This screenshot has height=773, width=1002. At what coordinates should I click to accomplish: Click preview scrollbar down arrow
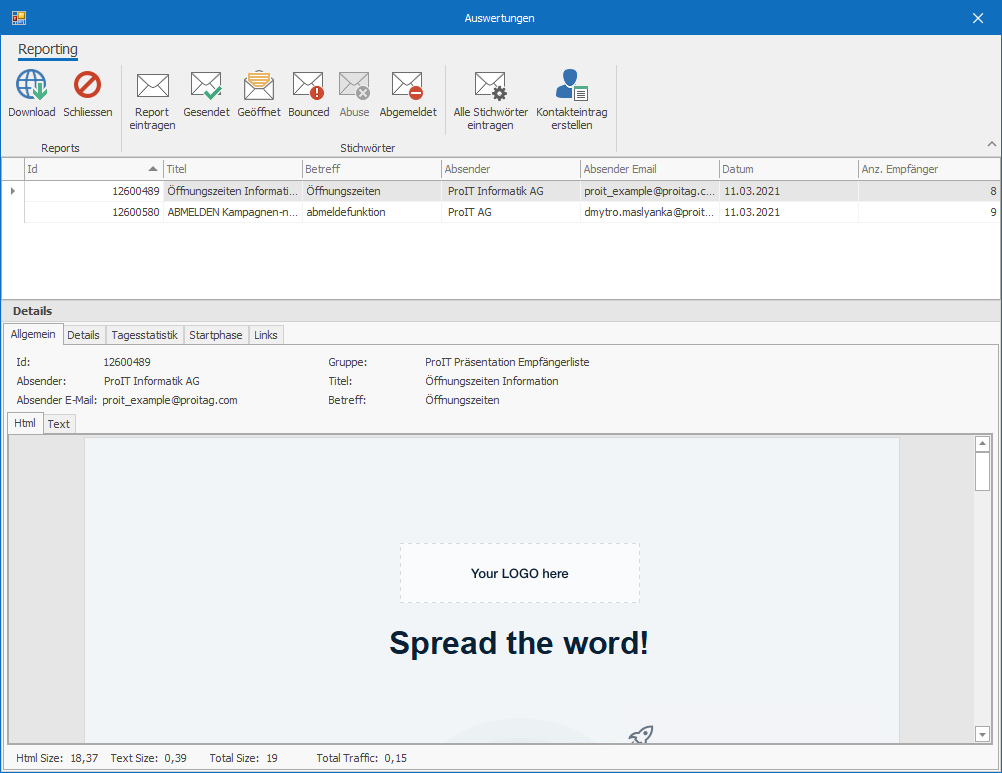coord(982,735)
